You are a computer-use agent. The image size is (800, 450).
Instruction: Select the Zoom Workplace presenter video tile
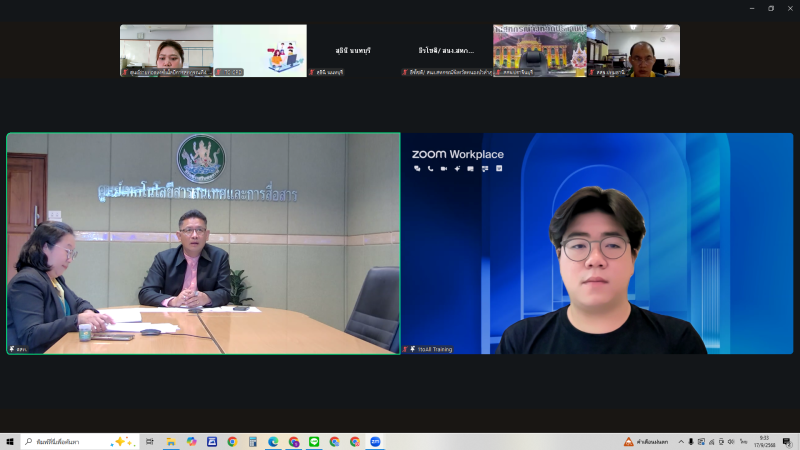pyautogui.click(x=597, y=243)
